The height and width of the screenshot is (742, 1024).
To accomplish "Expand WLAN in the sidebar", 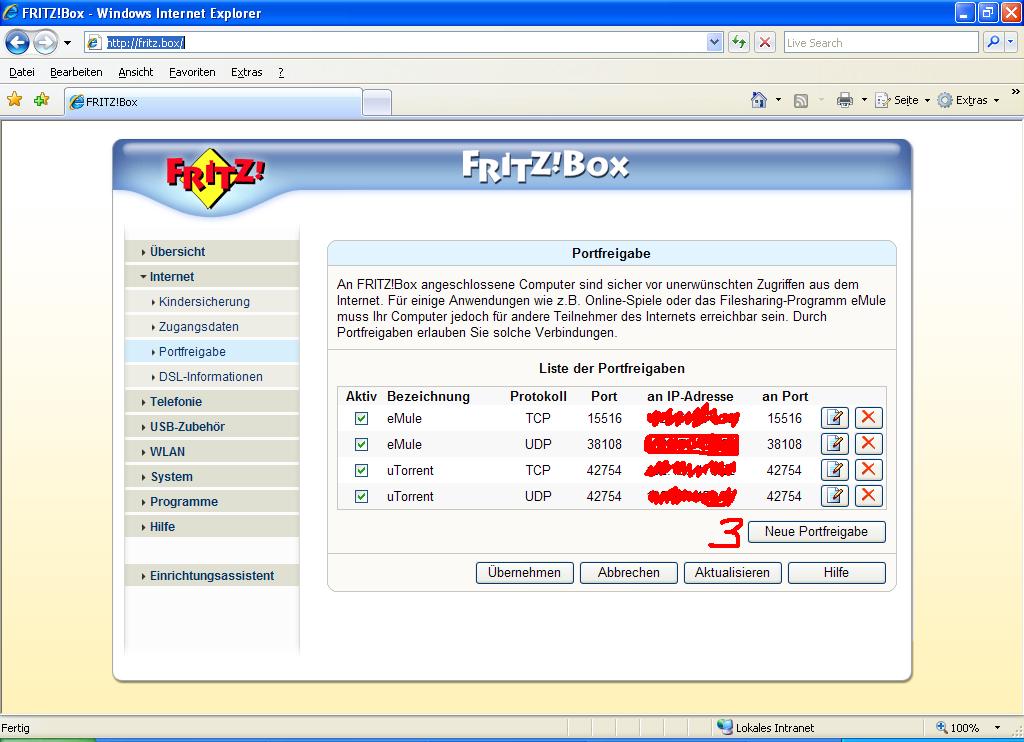I will click(212, 451).
